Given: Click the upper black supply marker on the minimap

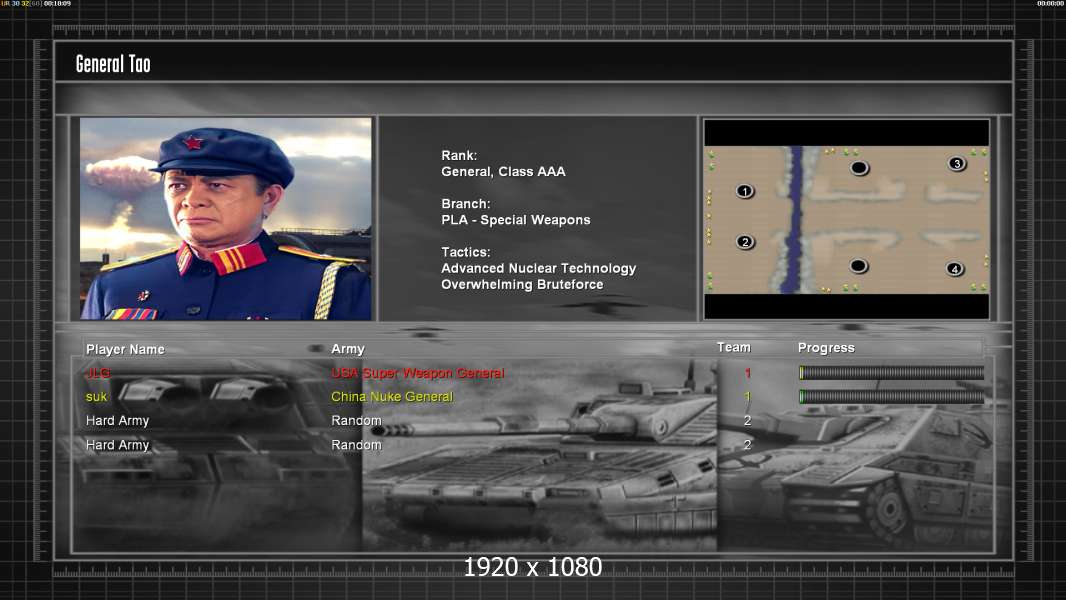Looking at the screenshot, I should 859,168.
